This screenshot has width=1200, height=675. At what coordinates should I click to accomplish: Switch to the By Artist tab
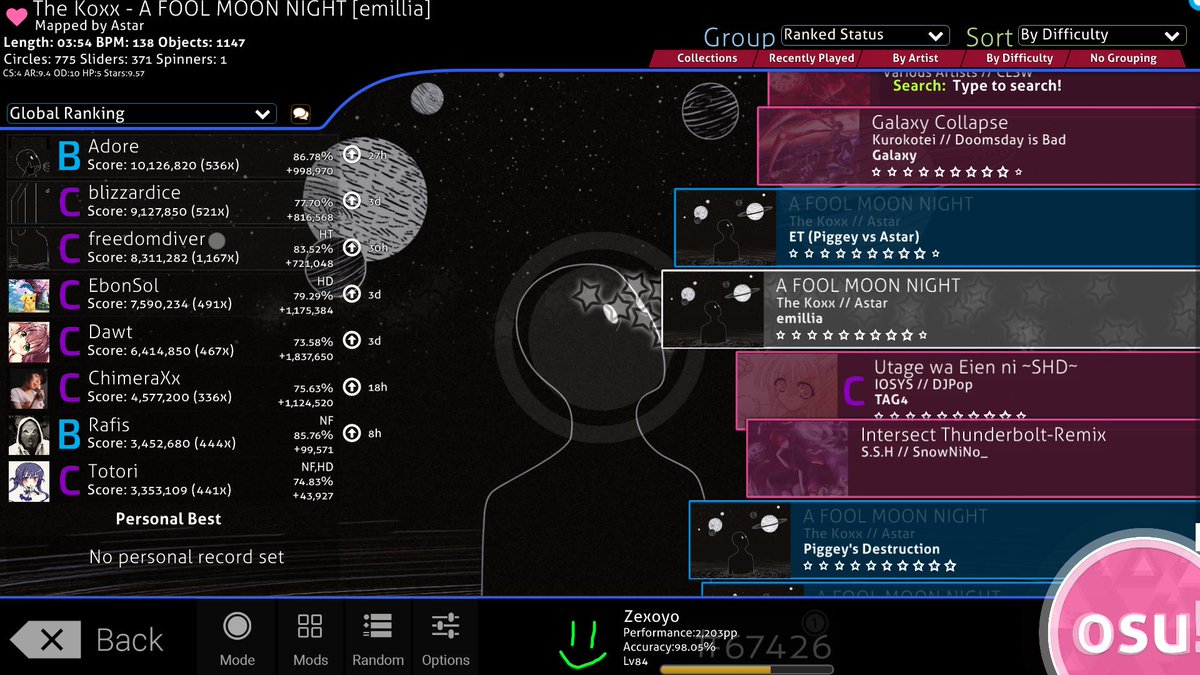tap(915, 58)
